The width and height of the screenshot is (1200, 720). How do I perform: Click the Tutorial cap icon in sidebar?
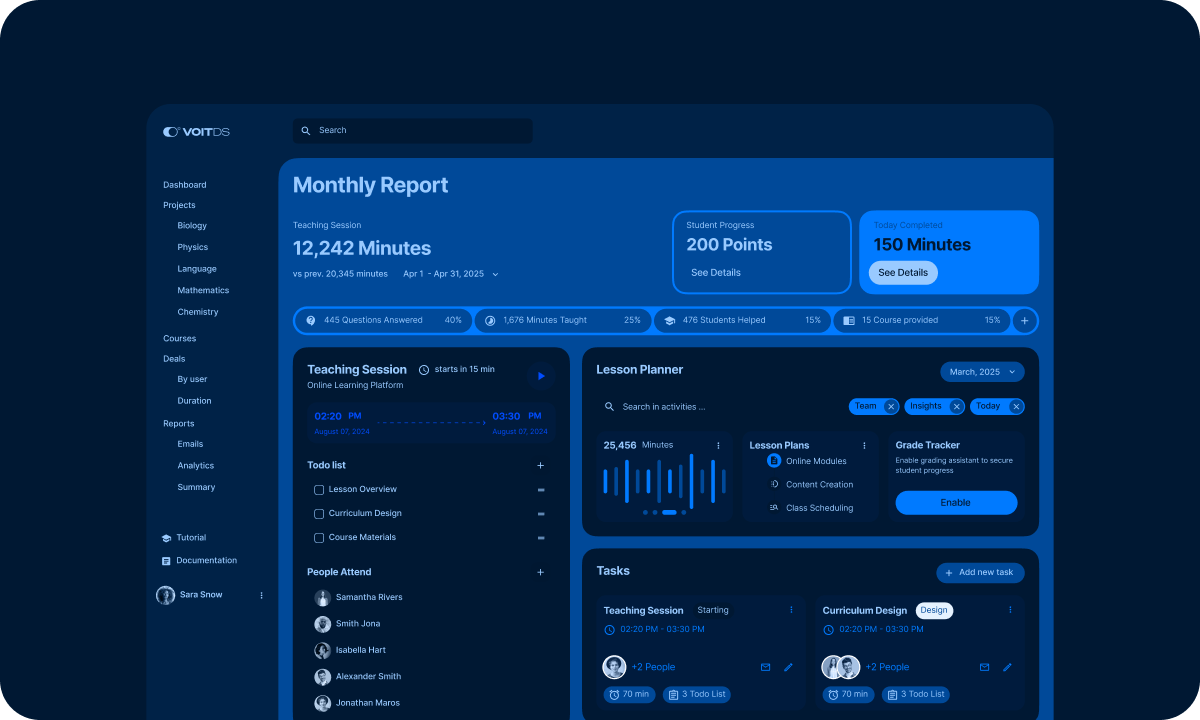point(167,538)
